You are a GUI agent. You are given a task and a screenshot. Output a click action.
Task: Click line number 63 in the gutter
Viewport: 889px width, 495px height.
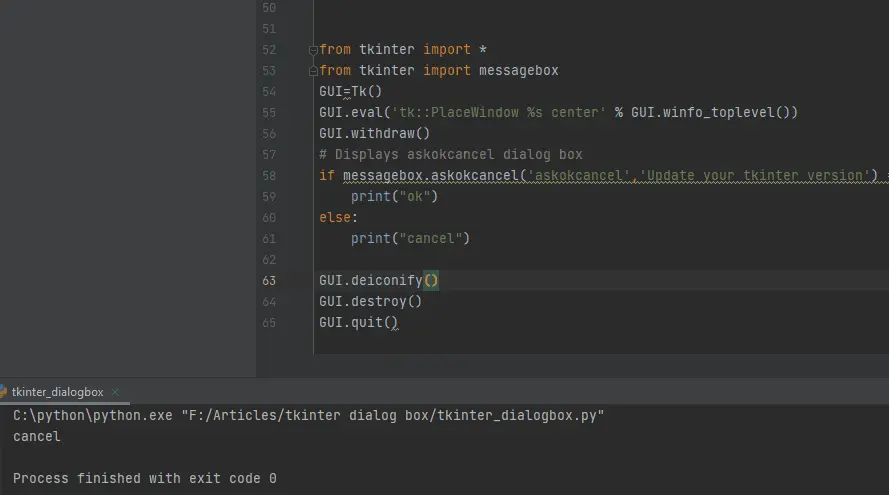[269, 281]
